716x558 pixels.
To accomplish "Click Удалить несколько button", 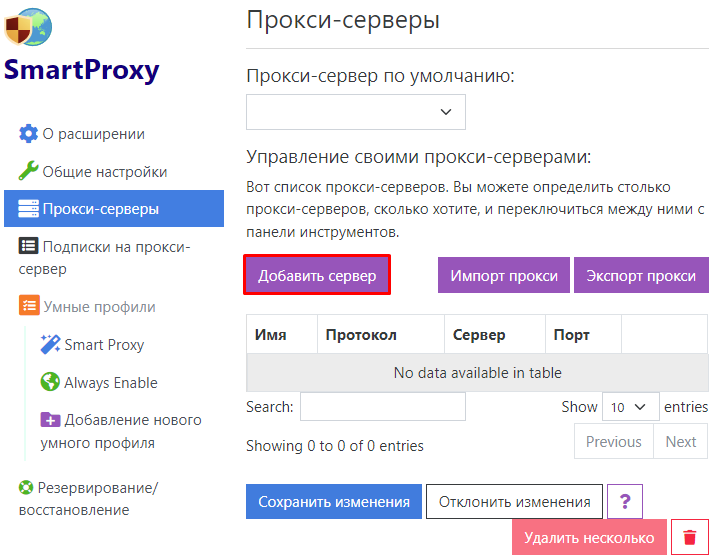I will point(589,537).
